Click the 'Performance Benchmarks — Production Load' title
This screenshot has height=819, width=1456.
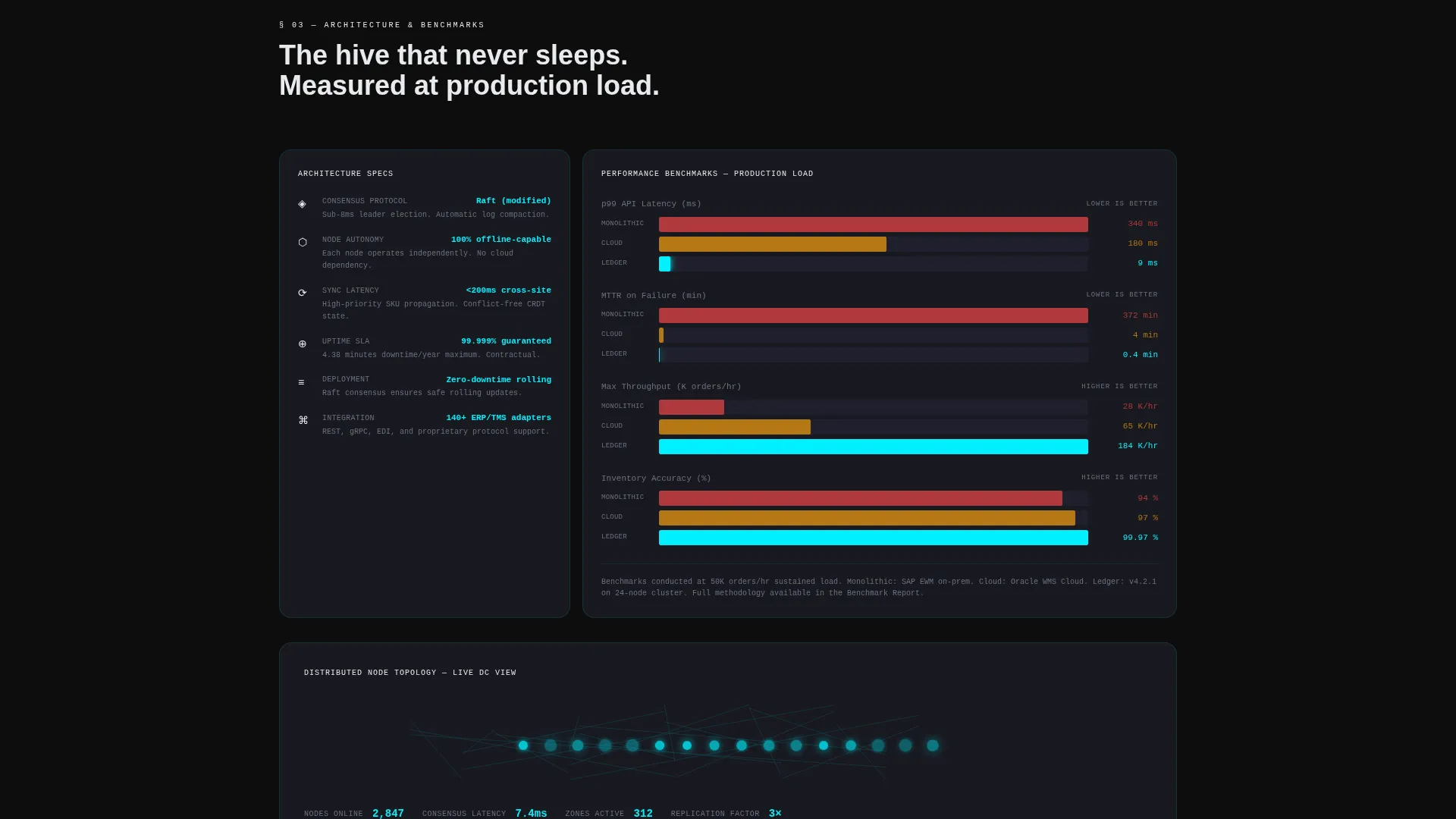pyautogui.click(x=708, y=174)
